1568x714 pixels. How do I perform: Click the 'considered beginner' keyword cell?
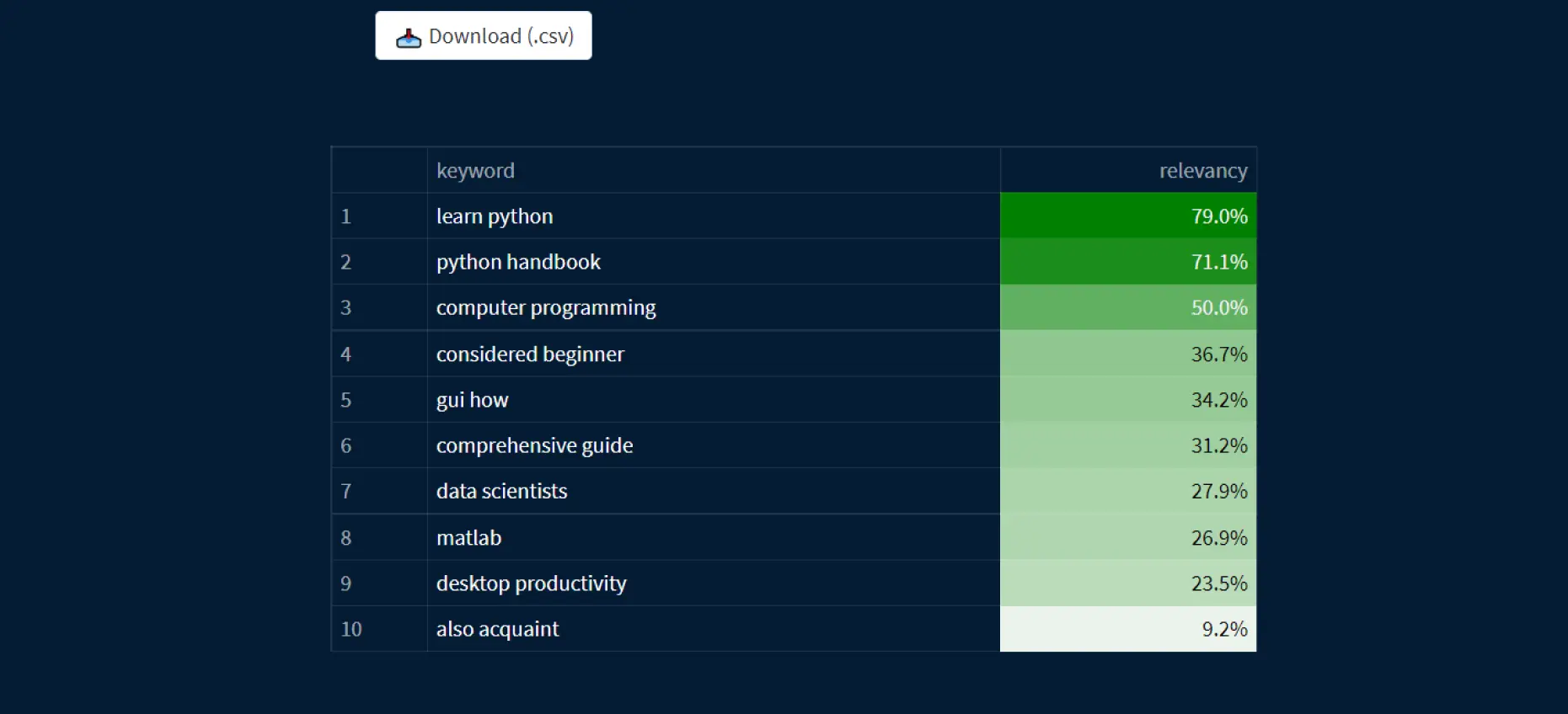coord(714,354)
